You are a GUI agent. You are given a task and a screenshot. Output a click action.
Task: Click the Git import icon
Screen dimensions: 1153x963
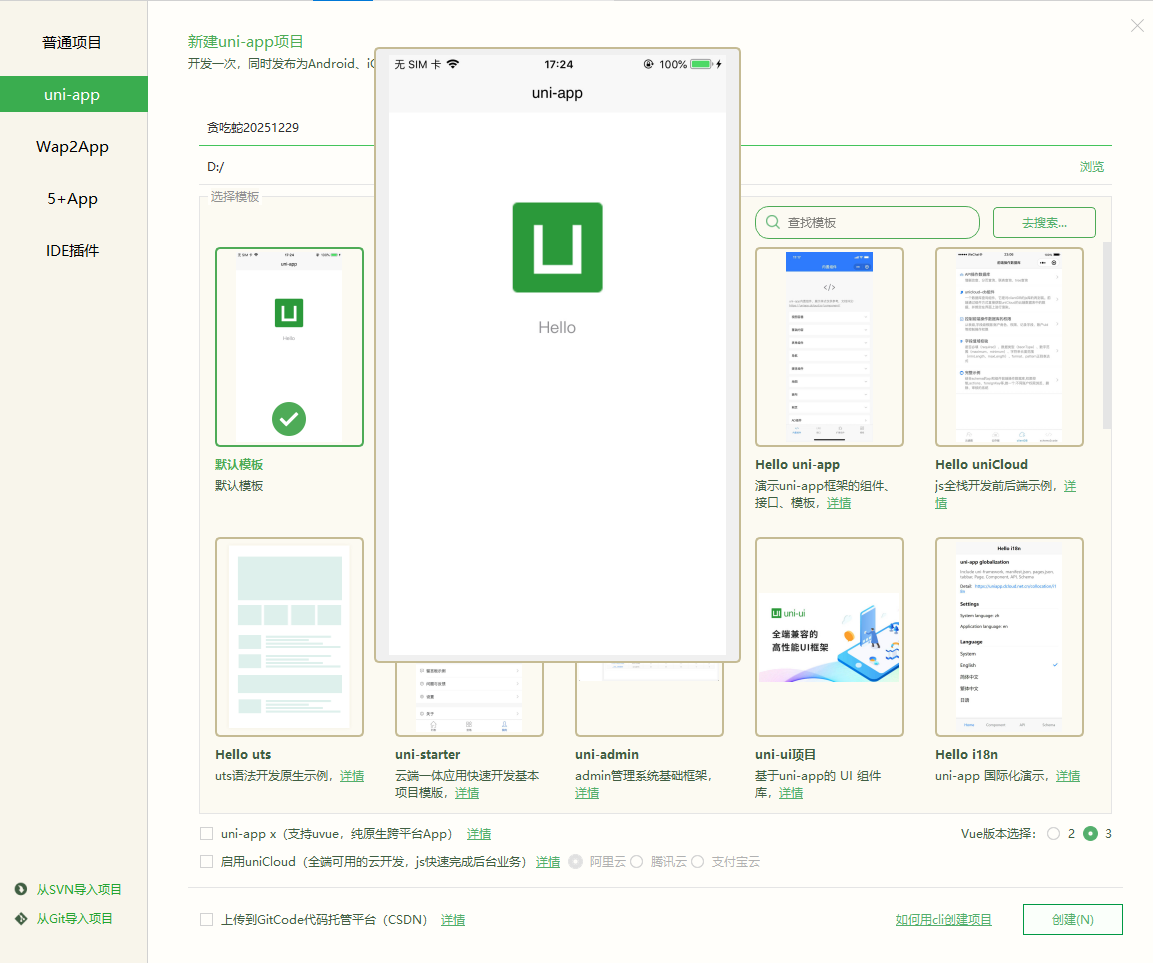point(20,918)
